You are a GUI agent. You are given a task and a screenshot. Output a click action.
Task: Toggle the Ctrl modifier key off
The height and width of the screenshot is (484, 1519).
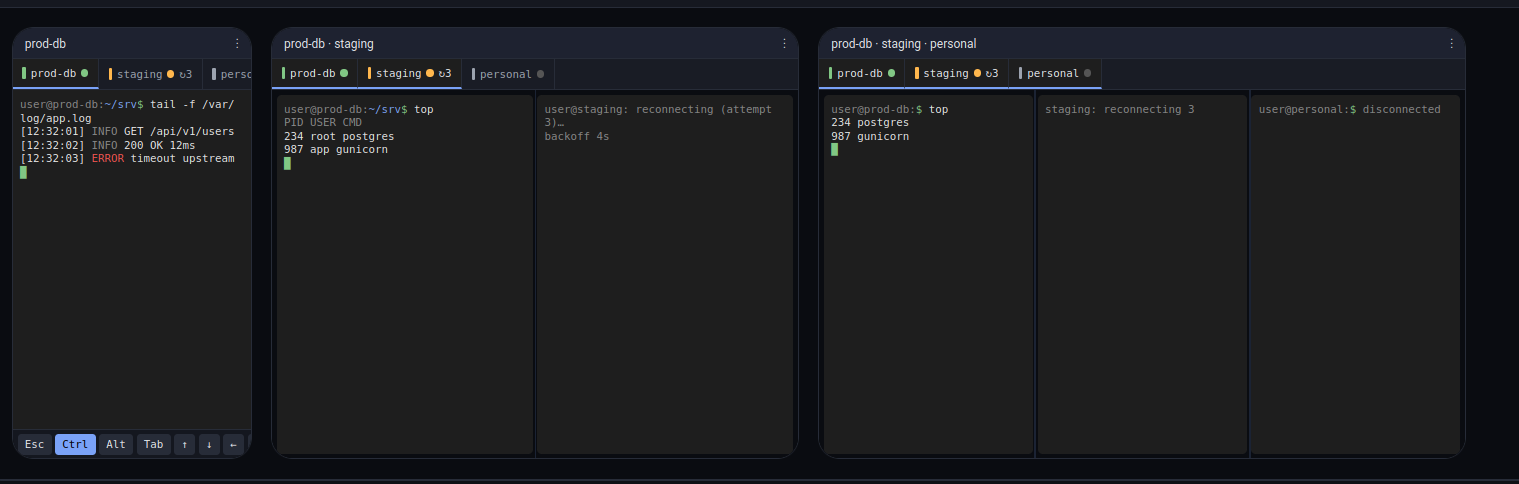coord(75,444)
